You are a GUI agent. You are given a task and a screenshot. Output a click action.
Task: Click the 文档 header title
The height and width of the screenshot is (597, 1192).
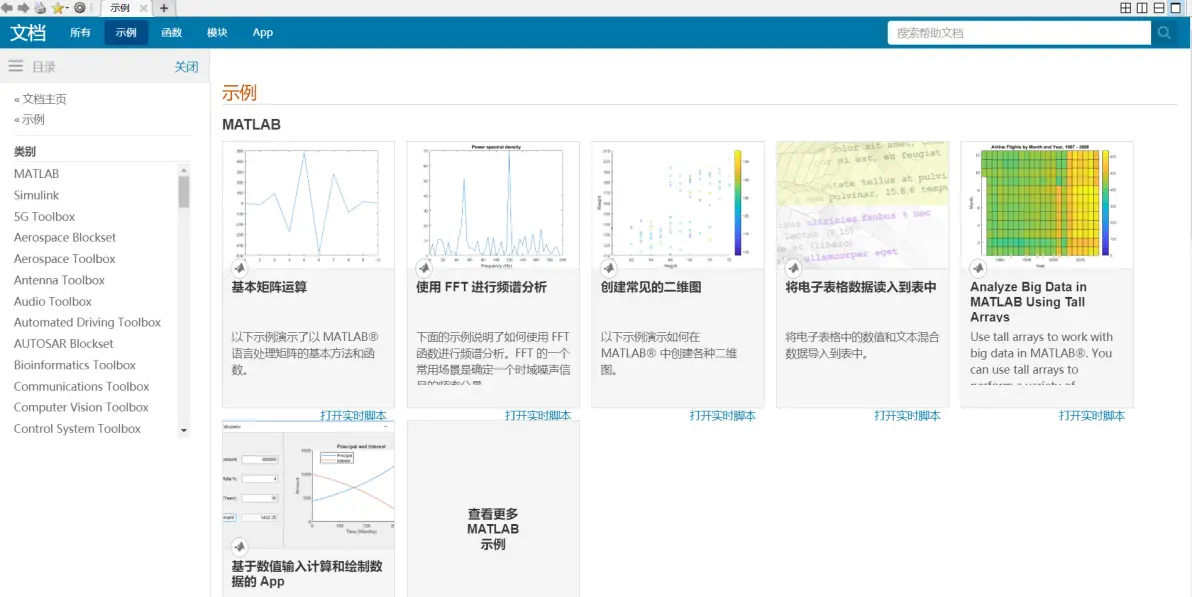coord(27,33)
